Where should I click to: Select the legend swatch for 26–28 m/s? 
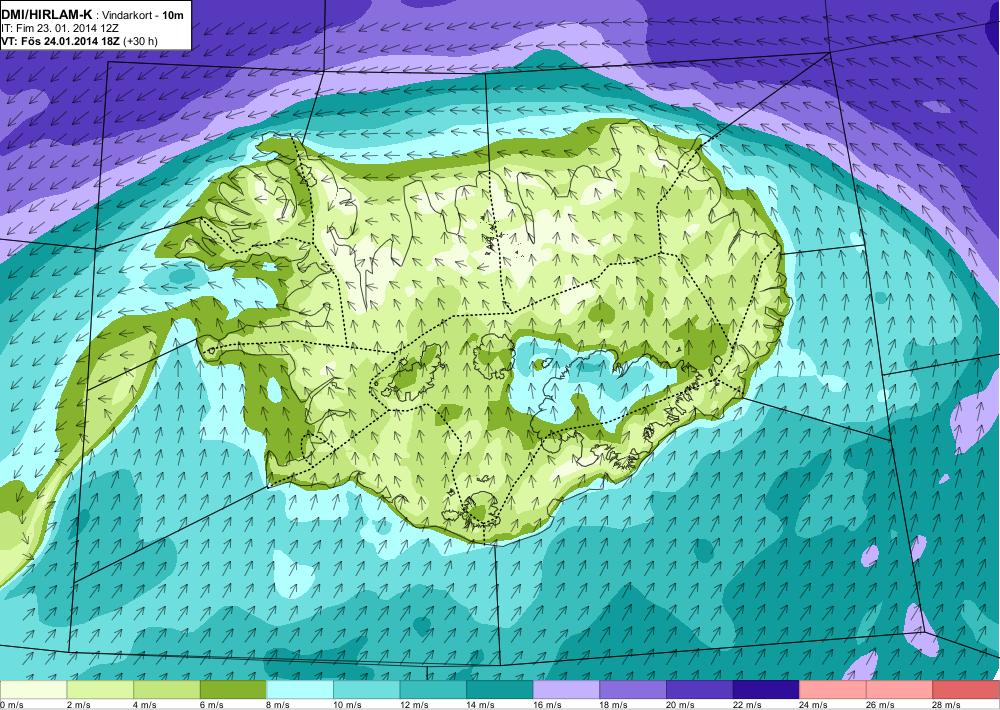(x=899, y=690)
